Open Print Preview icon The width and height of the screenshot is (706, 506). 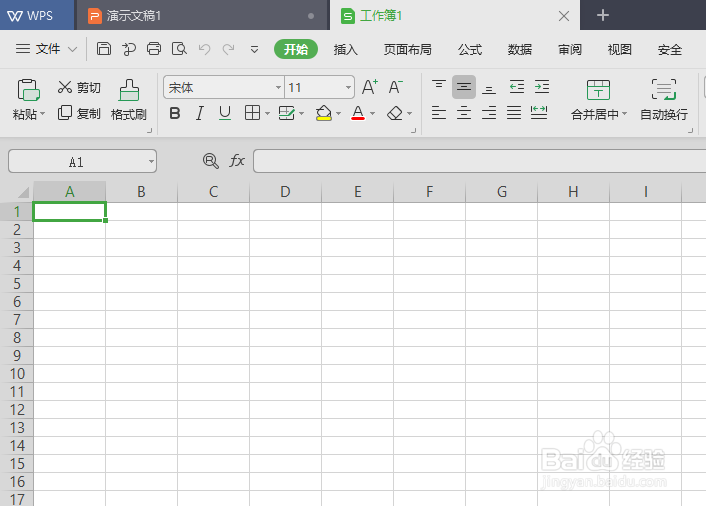point(179,49)
